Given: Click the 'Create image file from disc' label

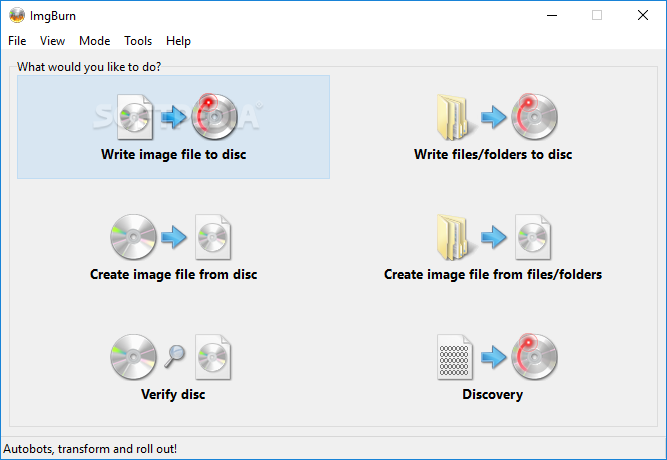Looking at the screenshot, I should 174,274.
